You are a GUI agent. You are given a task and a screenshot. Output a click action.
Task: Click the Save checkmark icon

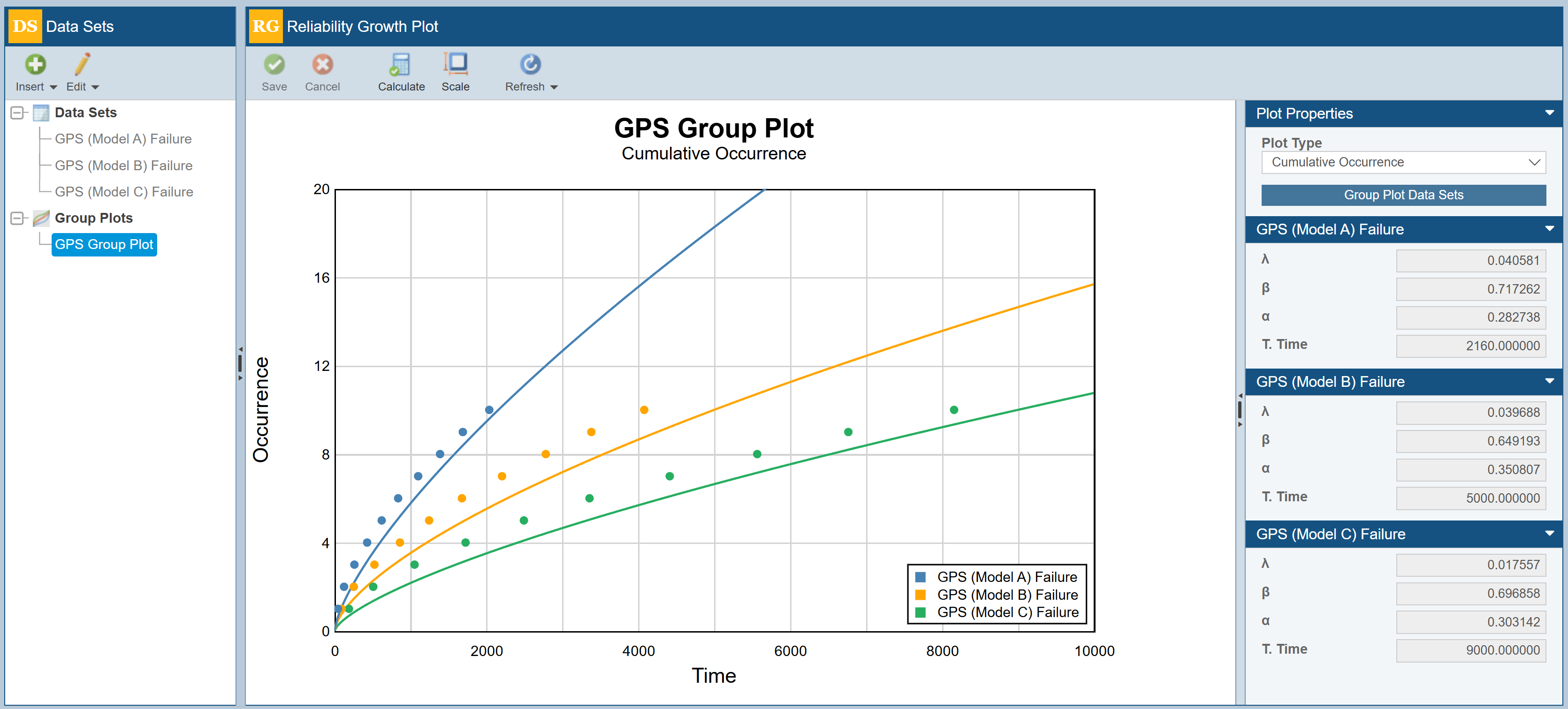point(274,65)
